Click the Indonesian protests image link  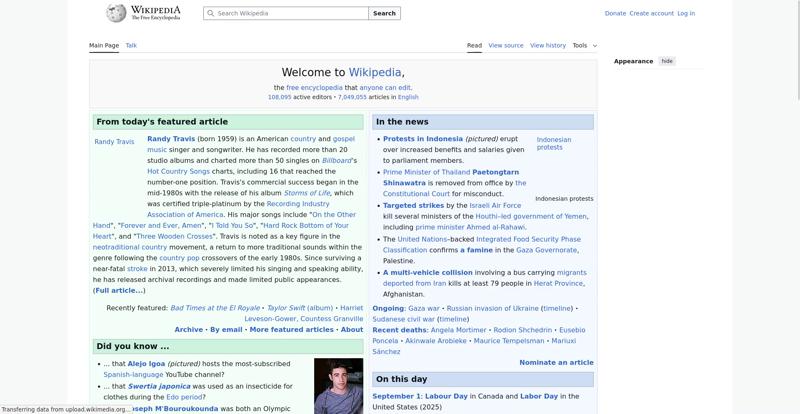tap(554, 143)
